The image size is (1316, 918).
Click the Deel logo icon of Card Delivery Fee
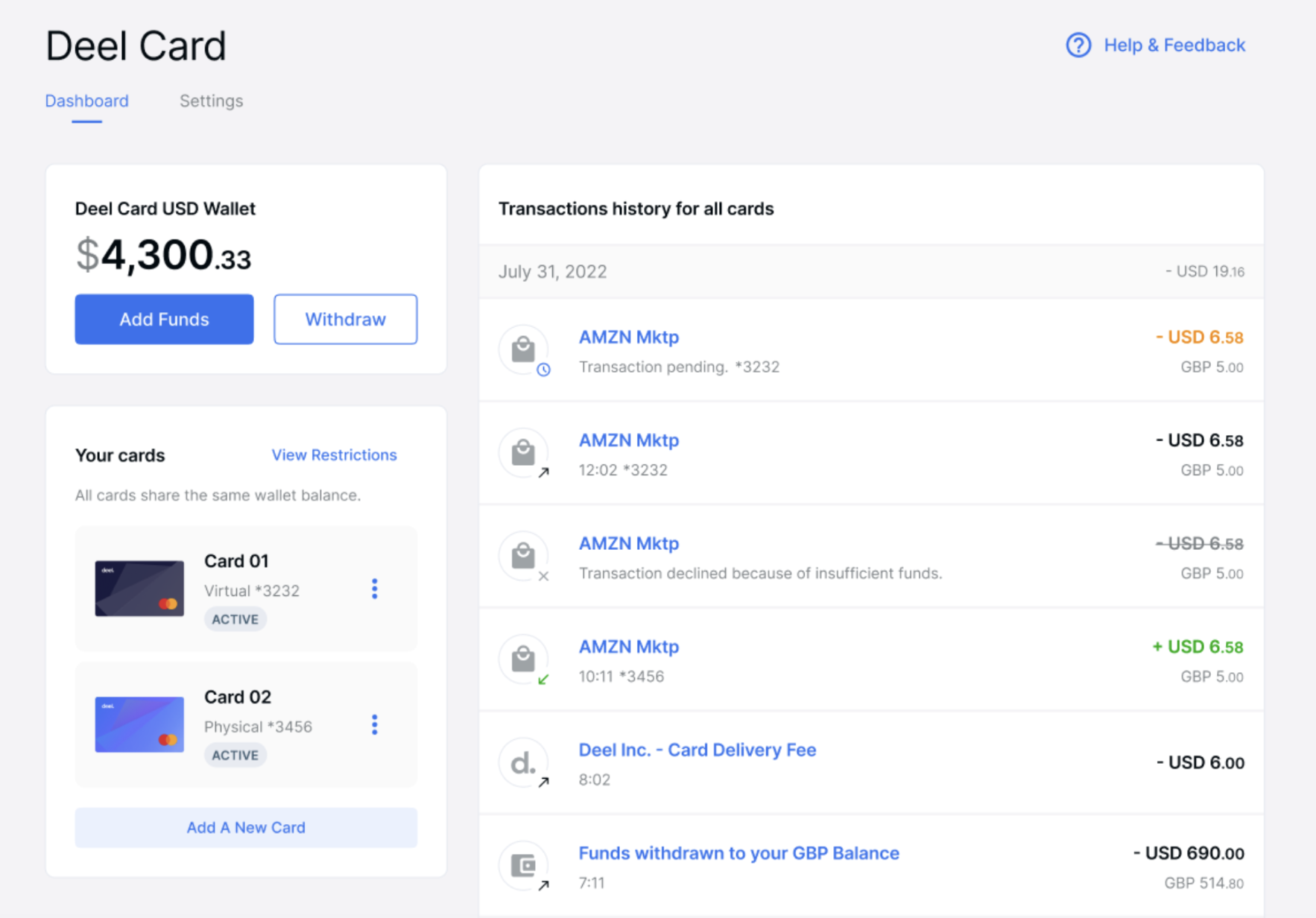[523, 762]
